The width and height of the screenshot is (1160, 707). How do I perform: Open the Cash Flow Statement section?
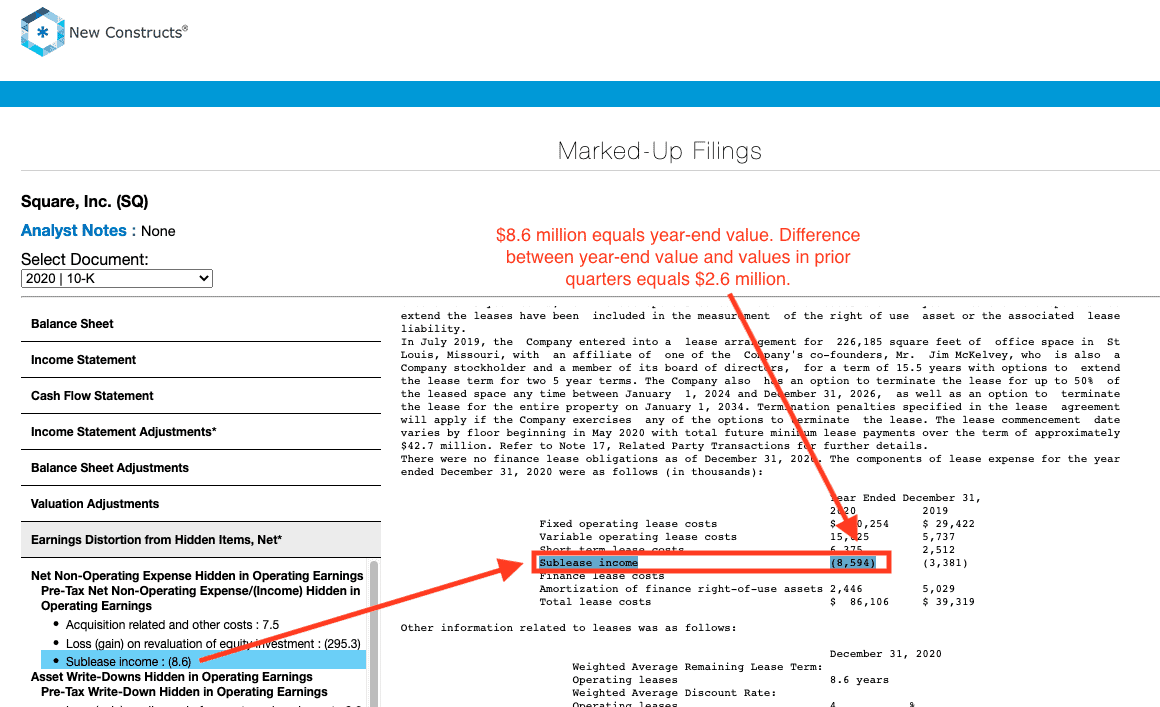(200, 396)
